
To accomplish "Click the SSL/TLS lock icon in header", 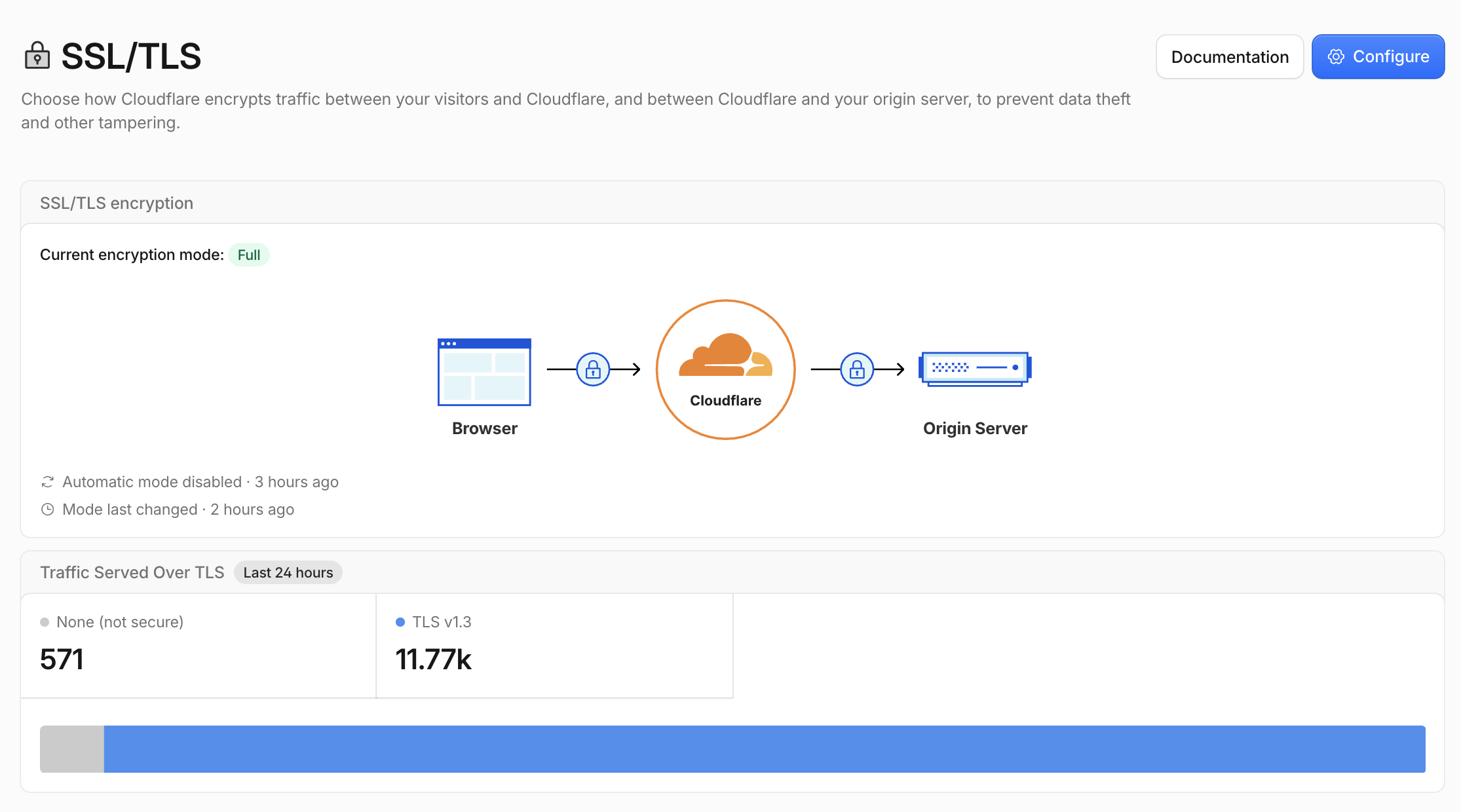I will (x=37, y=56).
